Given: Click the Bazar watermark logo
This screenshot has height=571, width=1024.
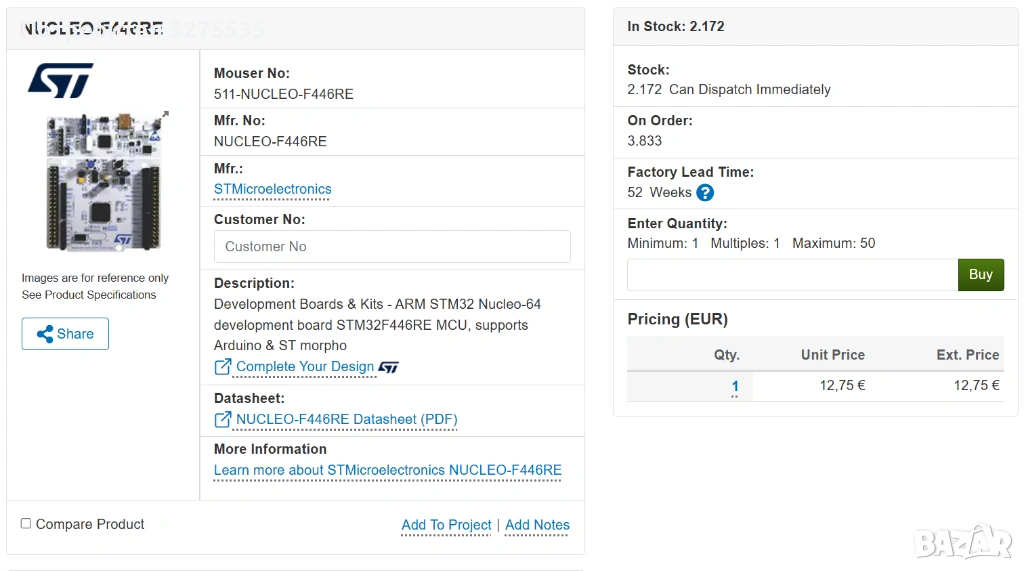Looking at the screenshot, I should [963, 542].
